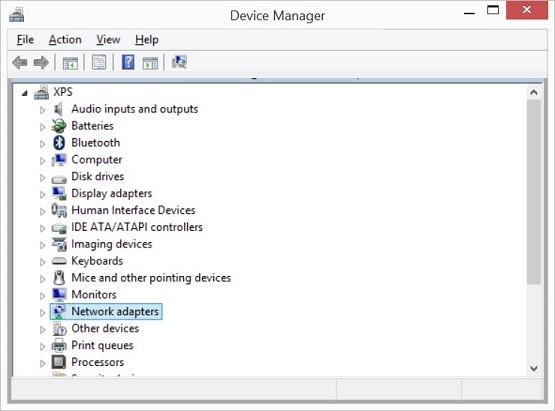Click the scrollbar up arrow
Image resolution: width=555 pixels, height=411 pixels.
pos(534,92)
